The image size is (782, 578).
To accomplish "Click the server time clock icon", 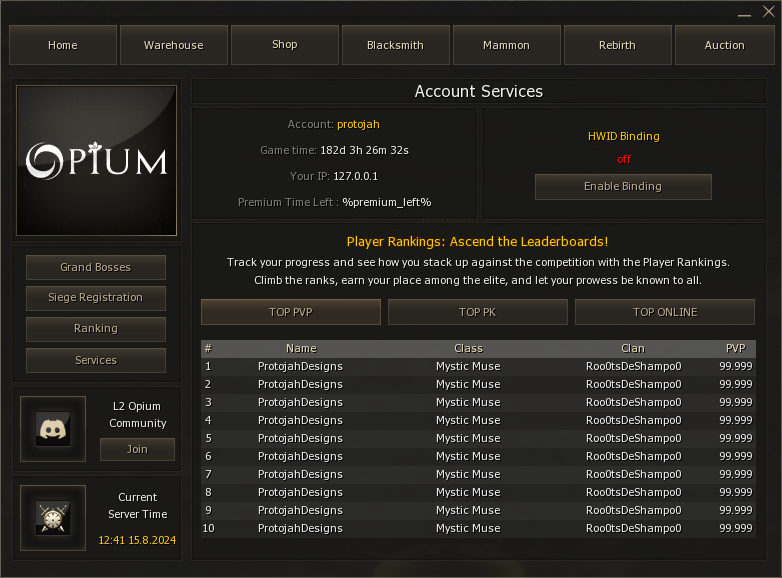I will tap(53, 518).
